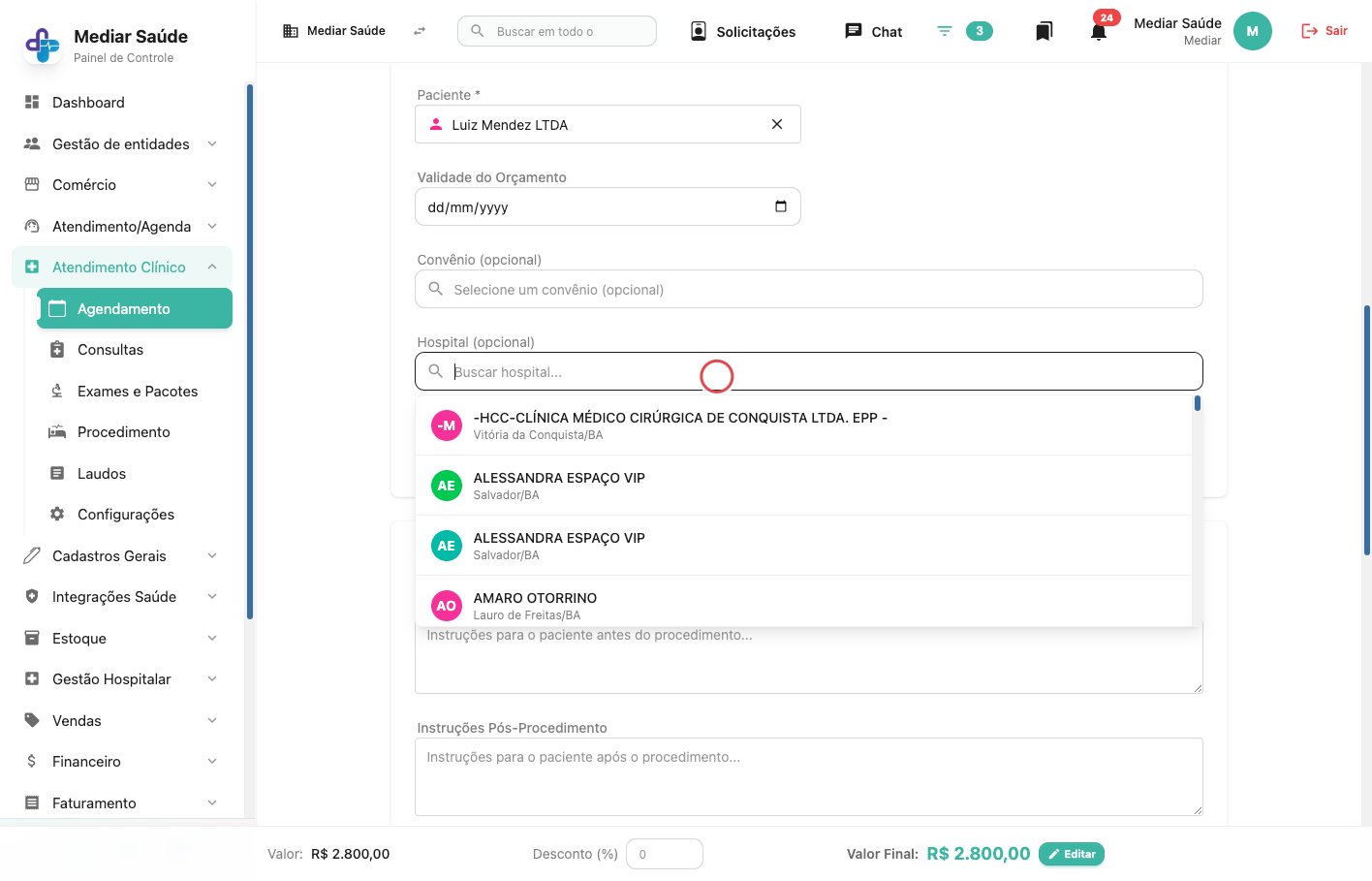Click the global search field

click(x=557, y=31)
